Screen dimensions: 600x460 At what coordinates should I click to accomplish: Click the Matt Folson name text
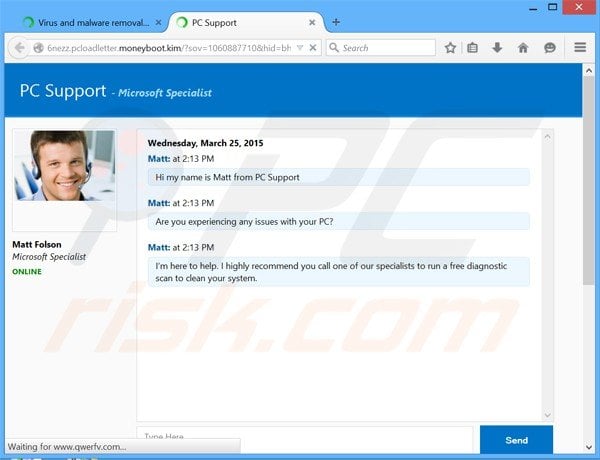coord(37,245)
